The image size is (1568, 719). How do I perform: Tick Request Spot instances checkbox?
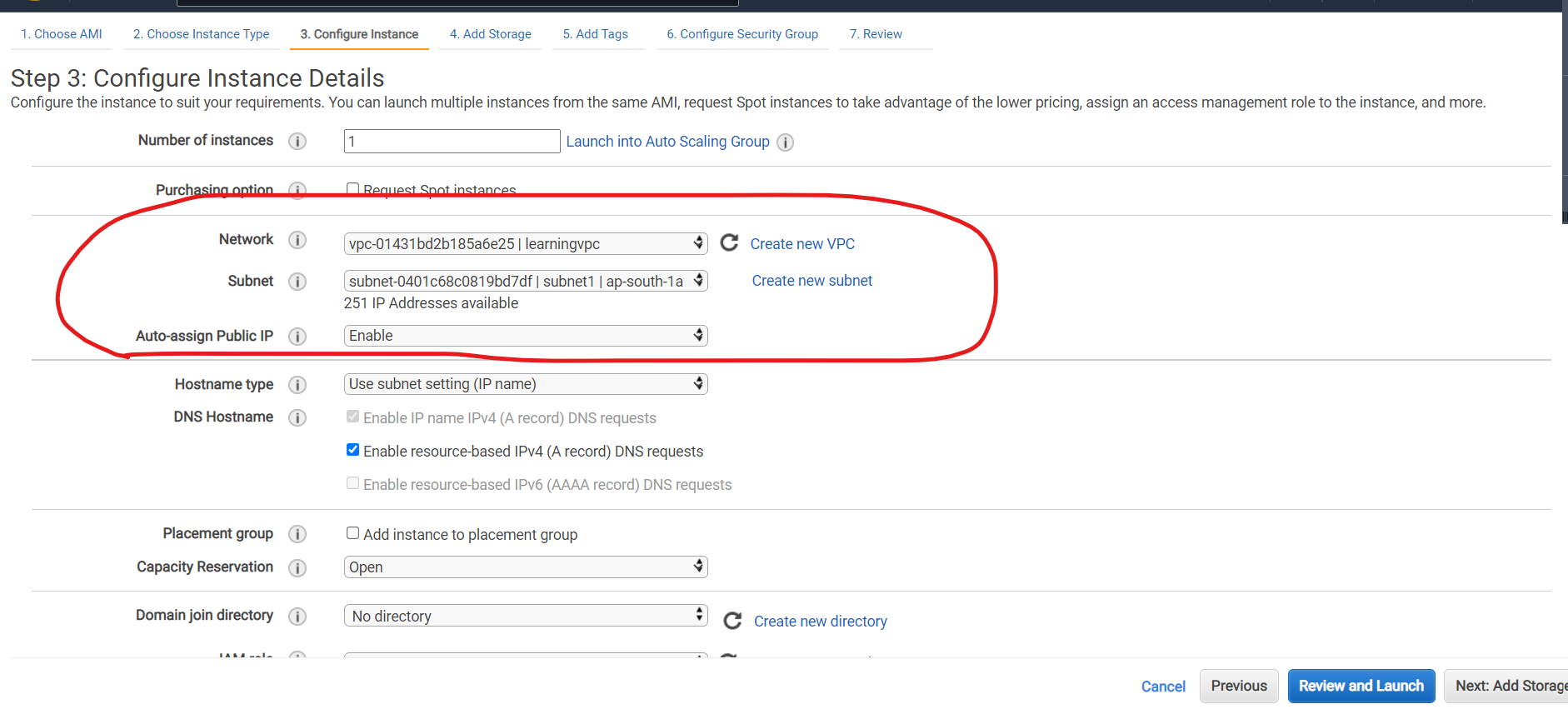point(353,189)
